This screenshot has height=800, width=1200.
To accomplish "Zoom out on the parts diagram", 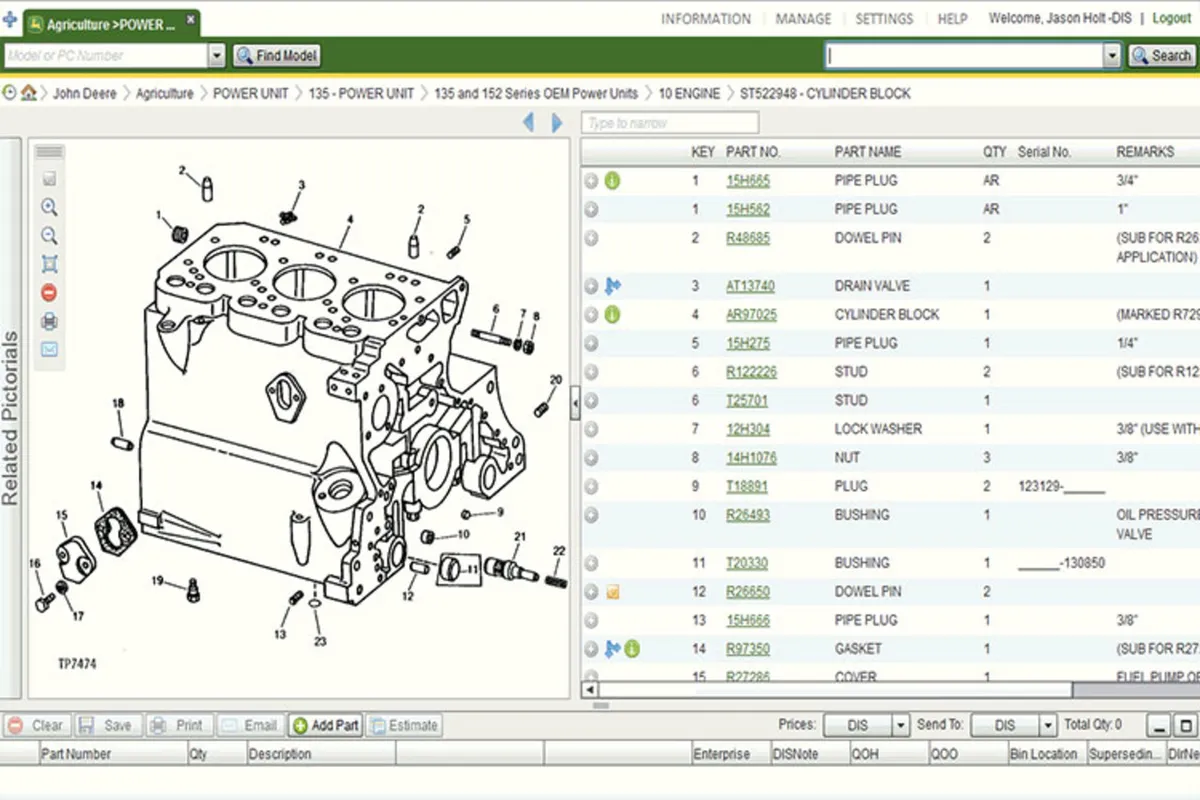I will click(49, 236).
